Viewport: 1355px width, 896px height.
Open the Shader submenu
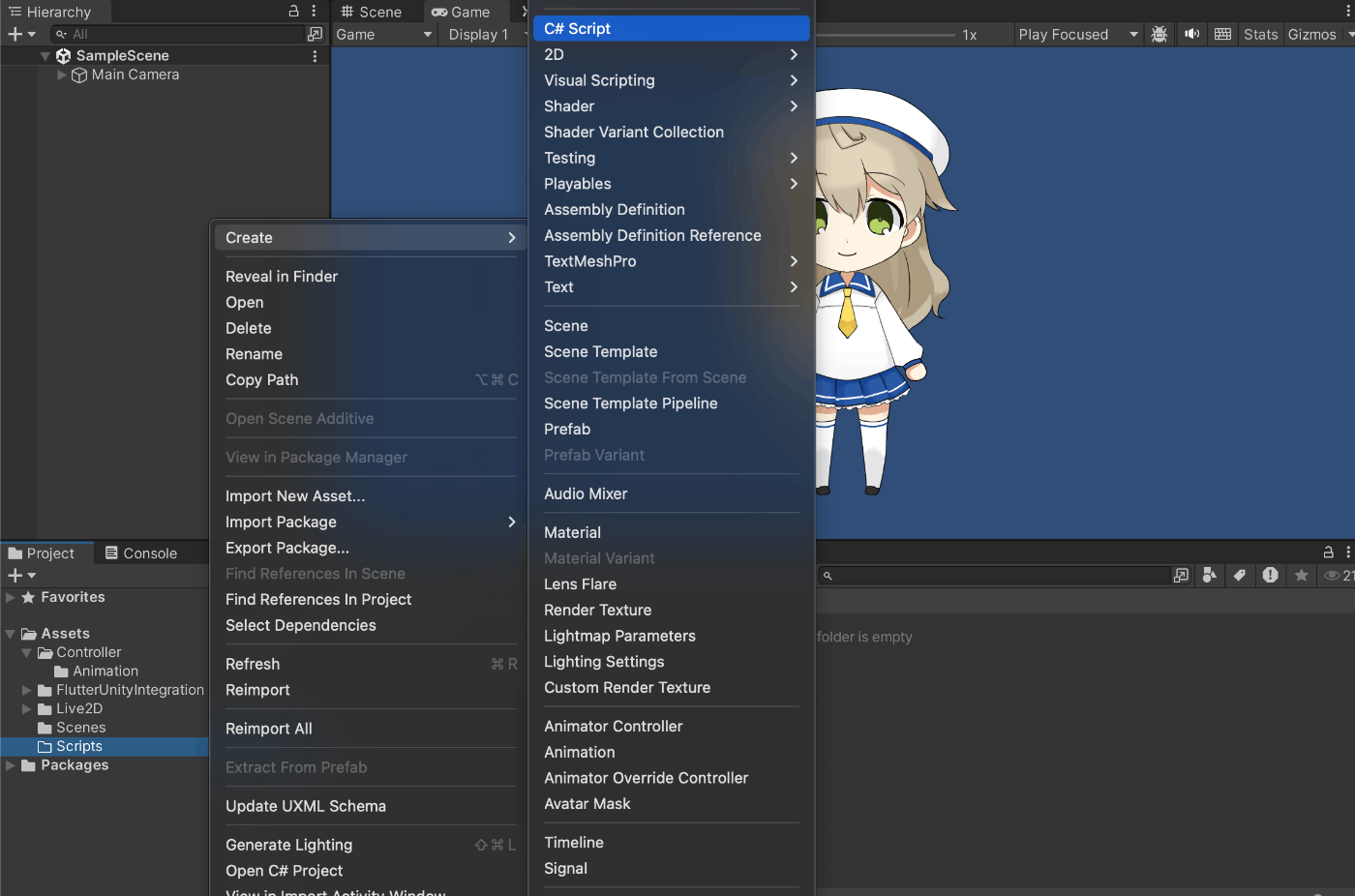(672, 106)
